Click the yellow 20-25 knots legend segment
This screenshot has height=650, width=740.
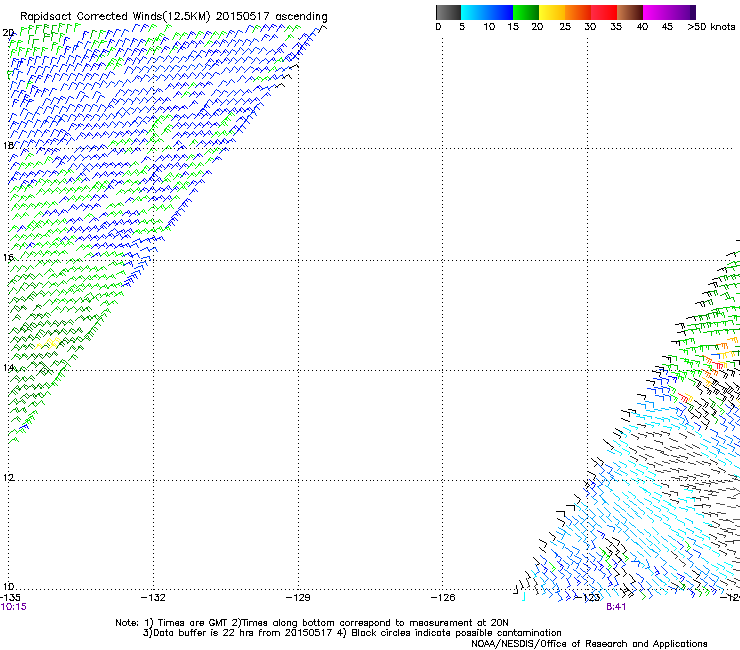[x=552, y=12]
